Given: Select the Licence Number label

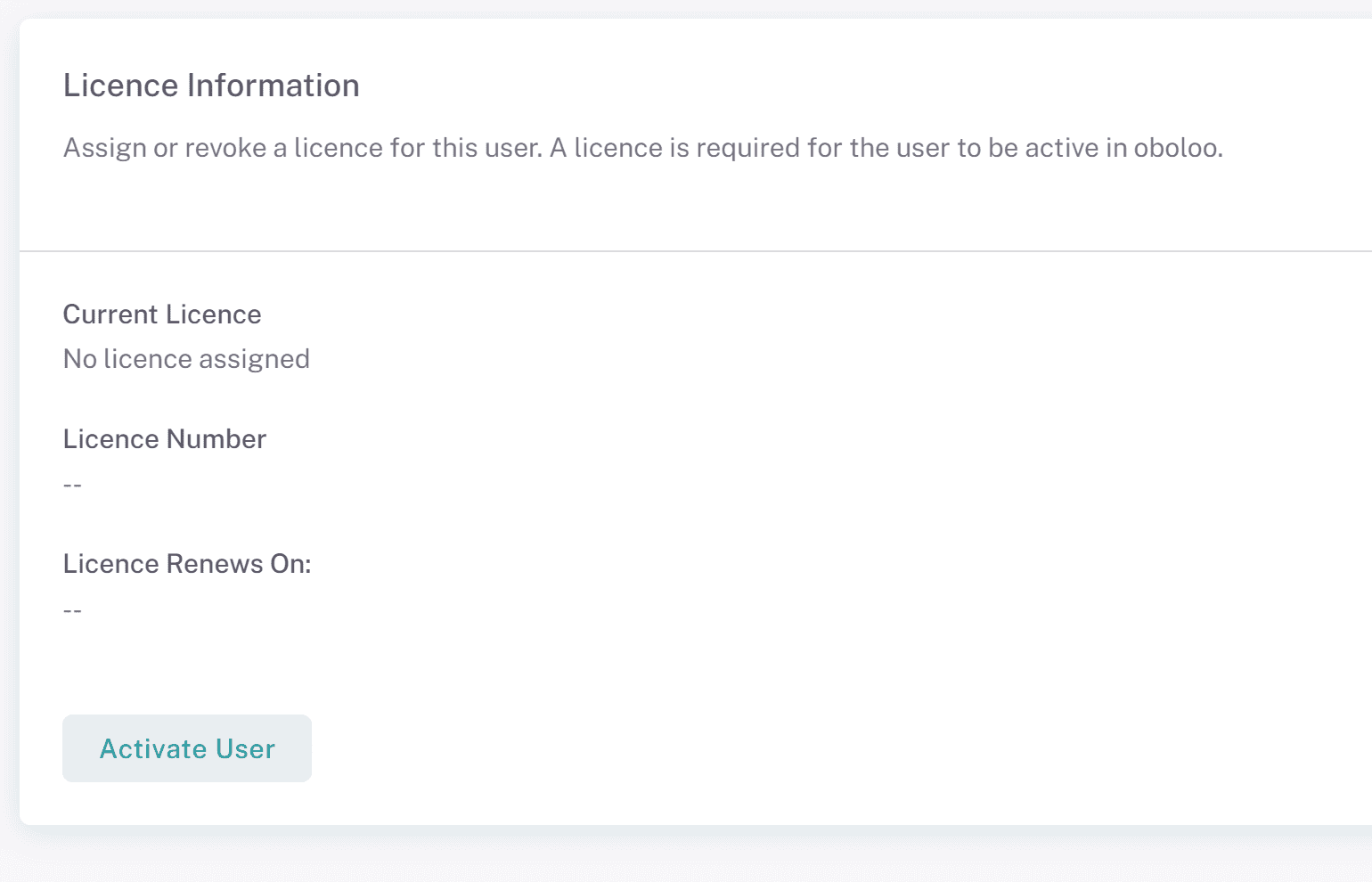Looking at the screenshot, I should 165,439.
